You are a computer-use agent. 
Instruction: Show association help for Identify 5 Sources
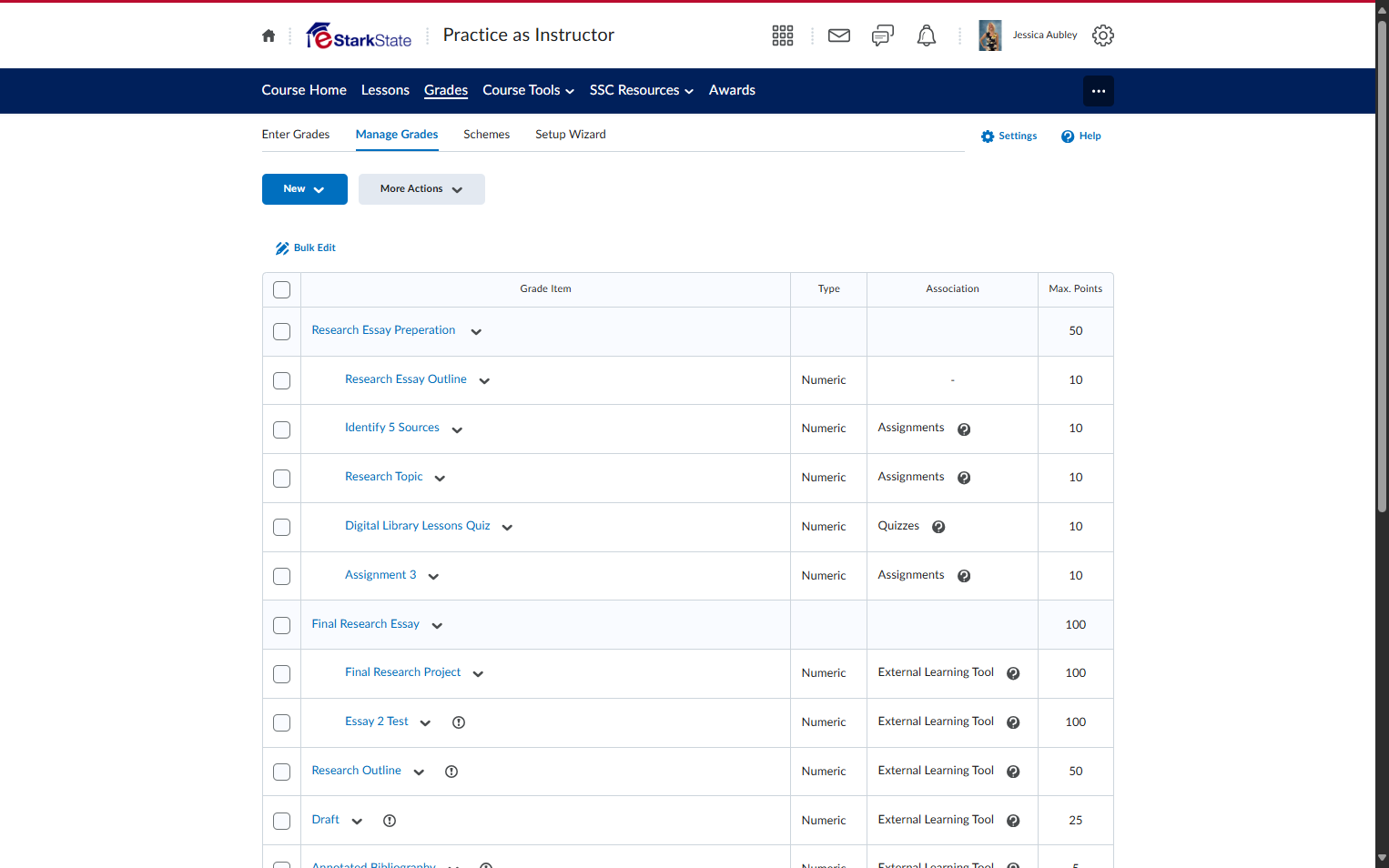pos(964,429)
